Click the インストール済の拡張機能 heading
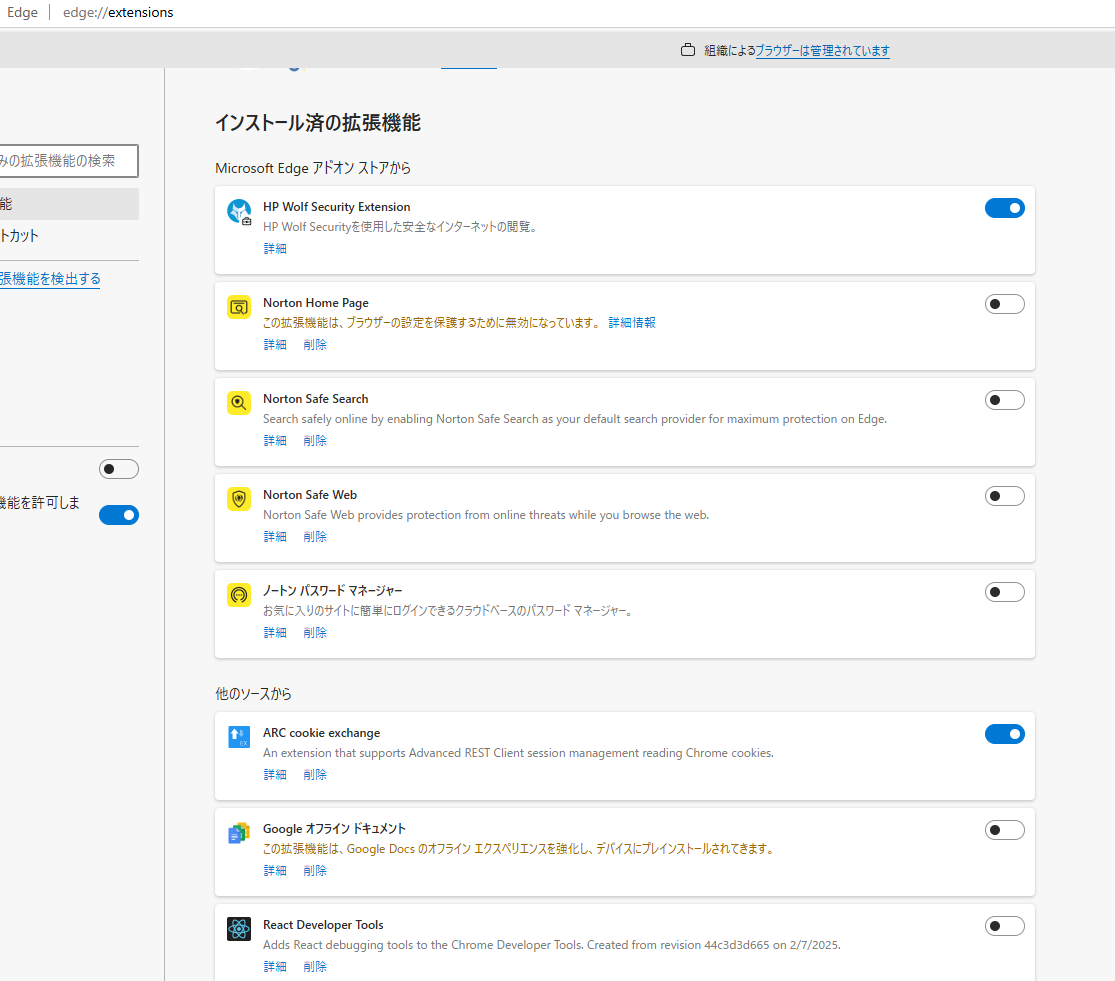 coord(318,122)
